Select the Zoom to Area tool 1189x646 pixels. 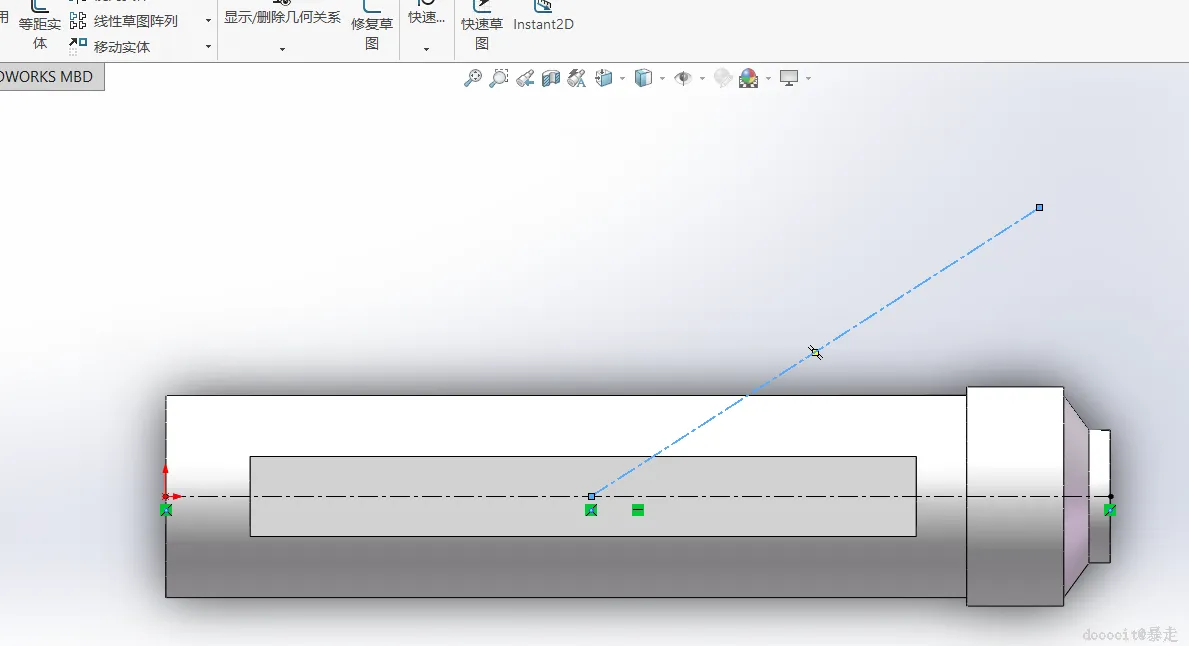point(499,78)
